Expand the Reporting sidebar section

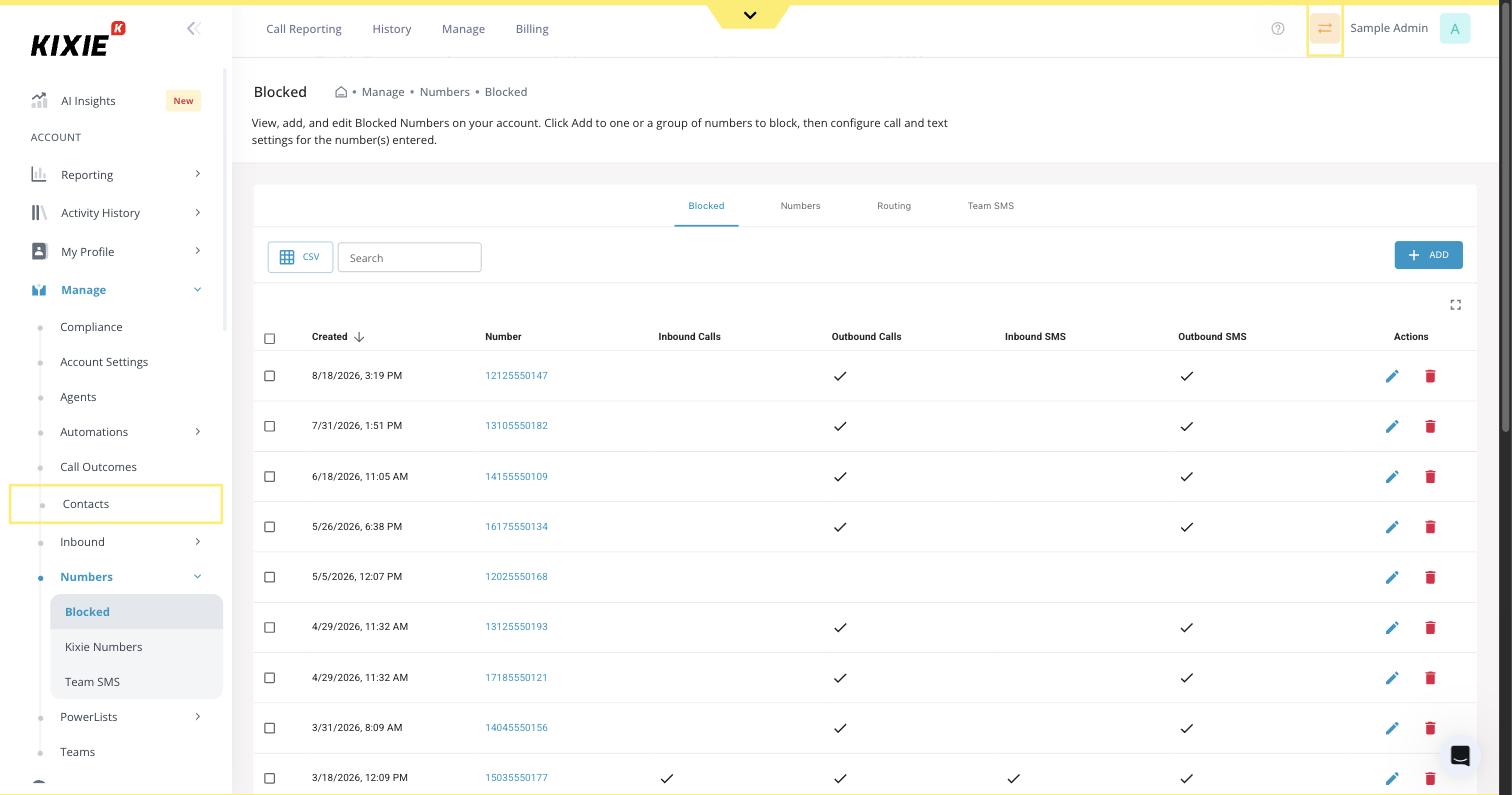(x=197, y=174)
